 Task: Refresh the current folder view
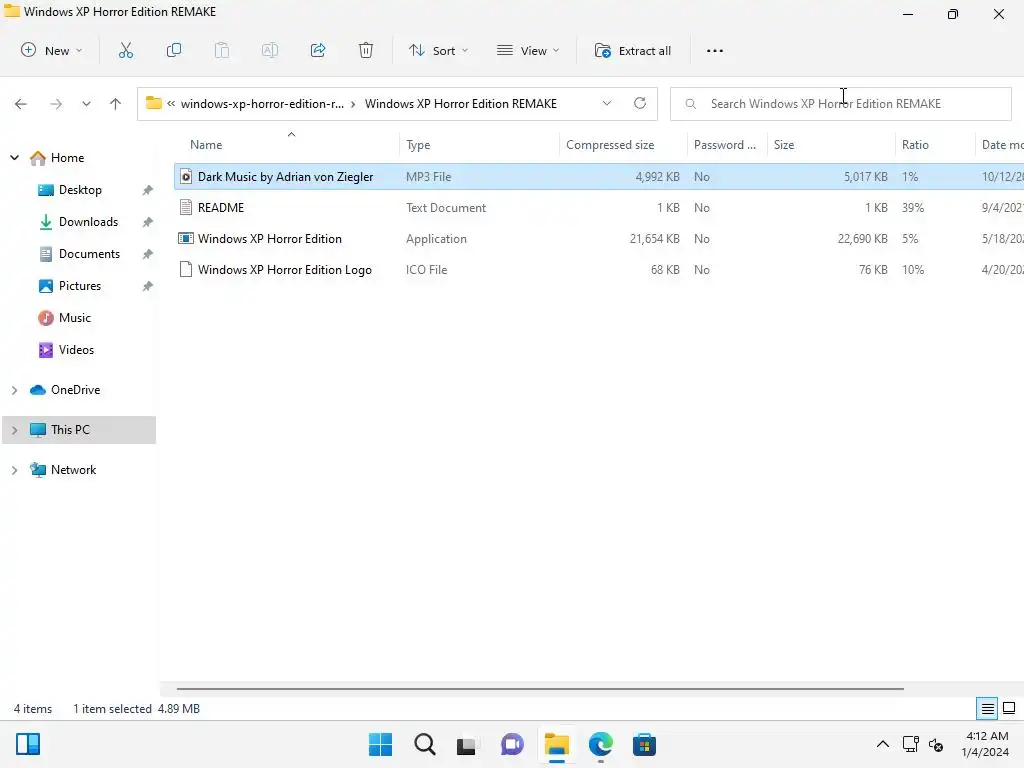(640, 103)
